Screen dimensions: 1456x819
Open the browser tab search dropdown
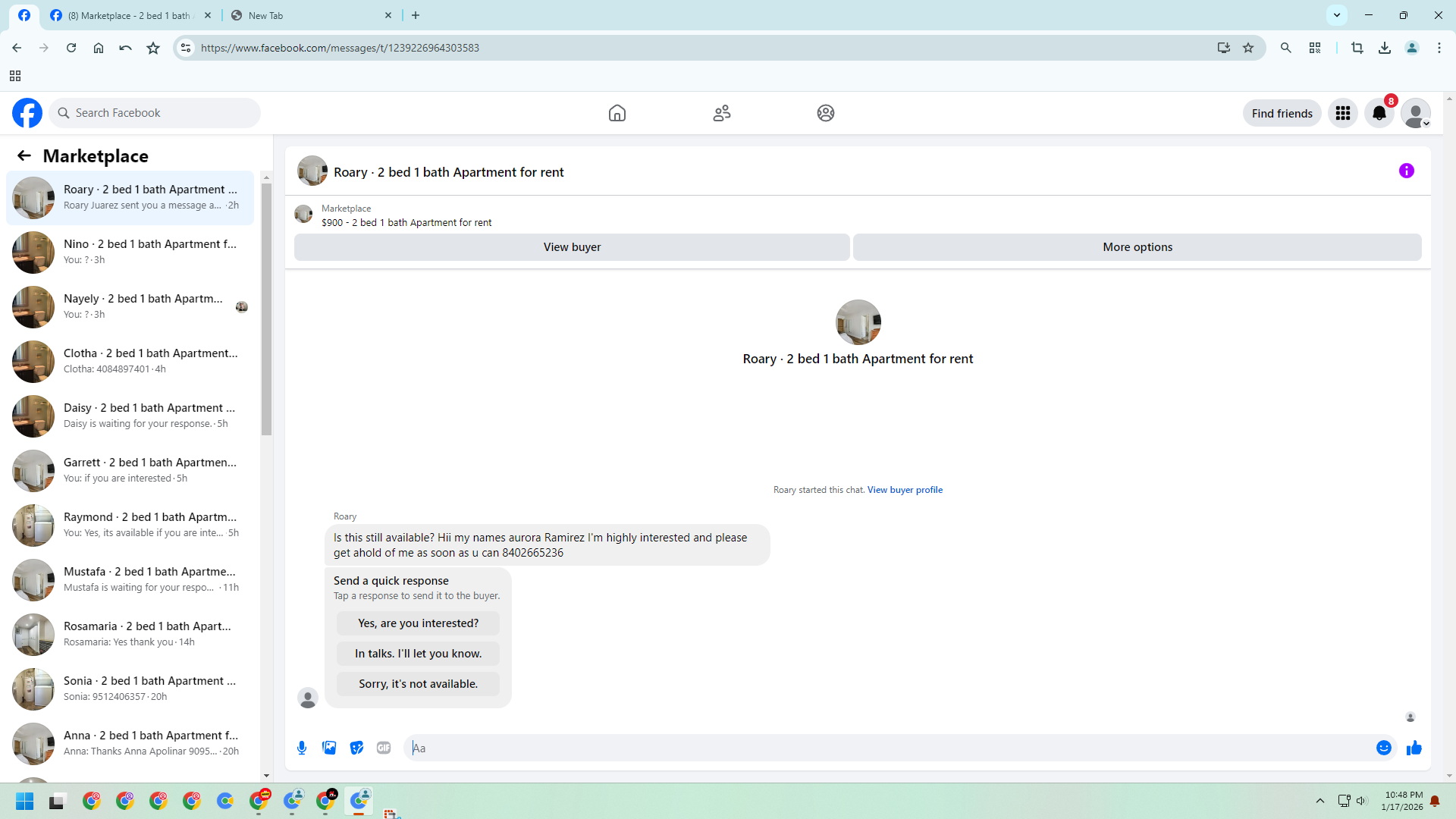(x=1336, y=15)
